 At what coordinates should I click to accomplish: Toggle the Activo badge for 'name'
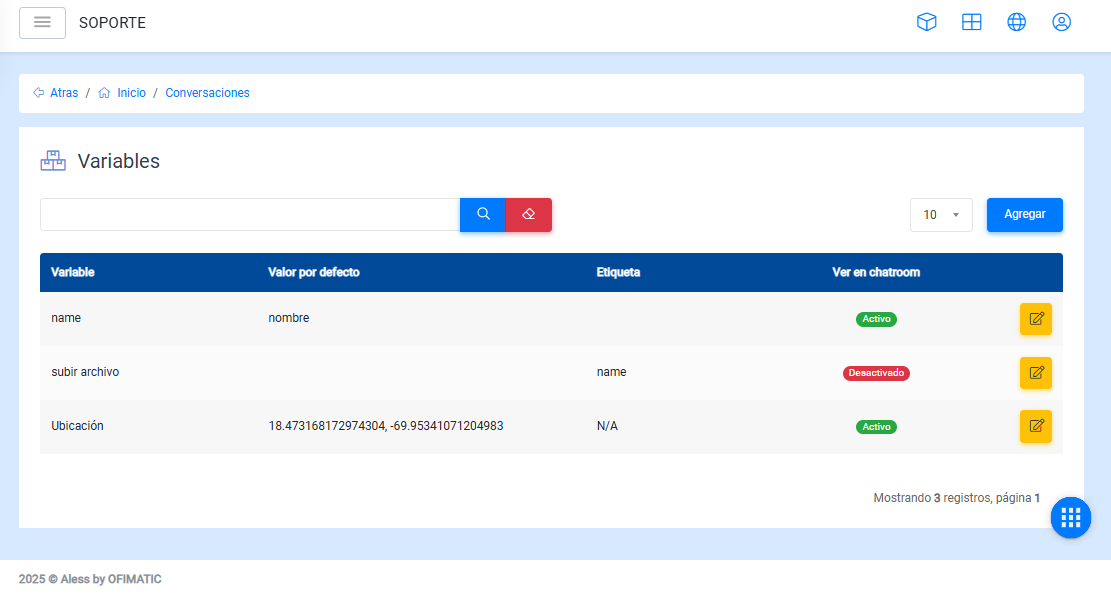click(x=876, y=319)
